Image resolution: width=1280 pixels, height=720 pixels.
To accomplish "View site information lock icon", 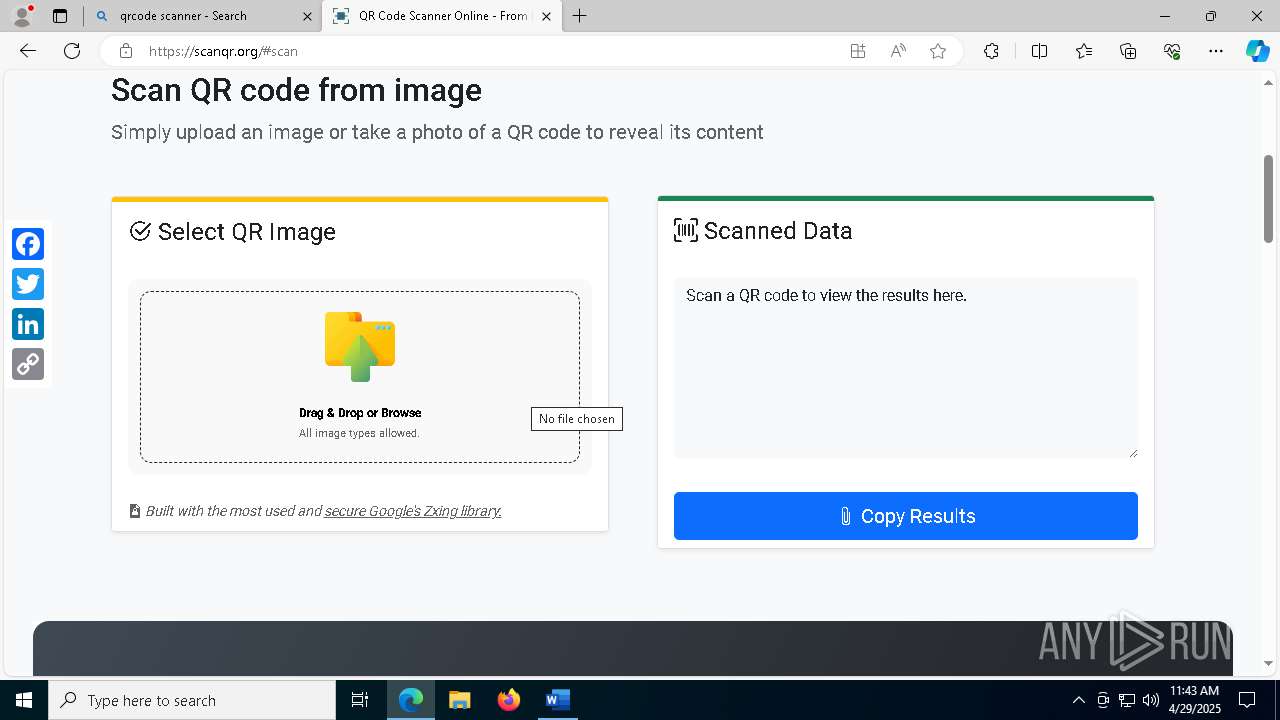I will (x=125, y=51).
